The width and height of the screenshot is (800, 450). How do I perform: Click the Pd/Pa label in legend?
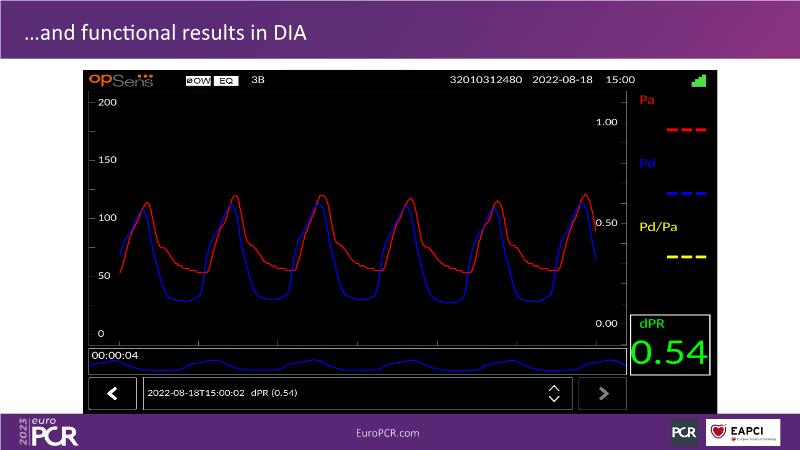coord(657,227)
